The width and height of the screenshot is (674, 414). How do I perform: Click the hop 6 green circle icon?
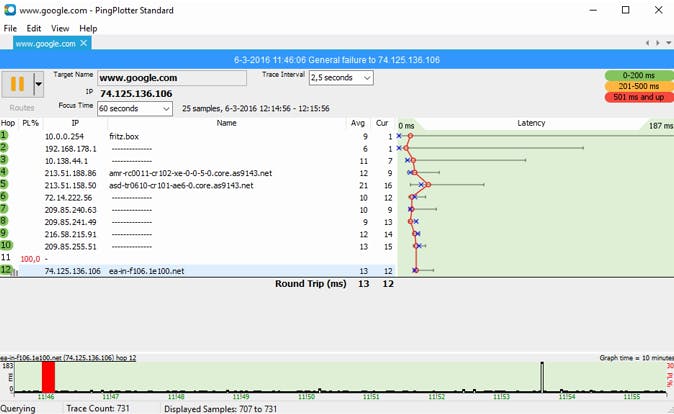[x=4, y=196]
